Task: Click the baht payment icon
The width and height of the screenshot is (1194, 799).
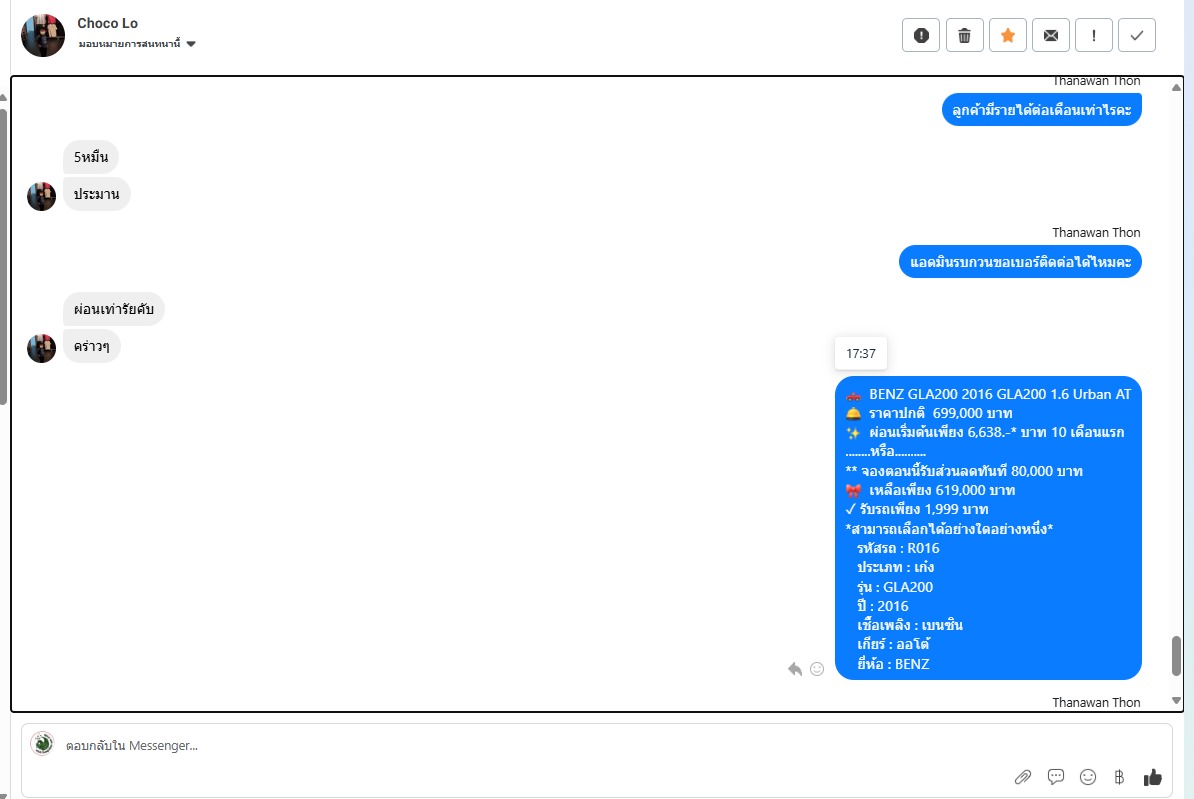Action: coord(1119,777)
